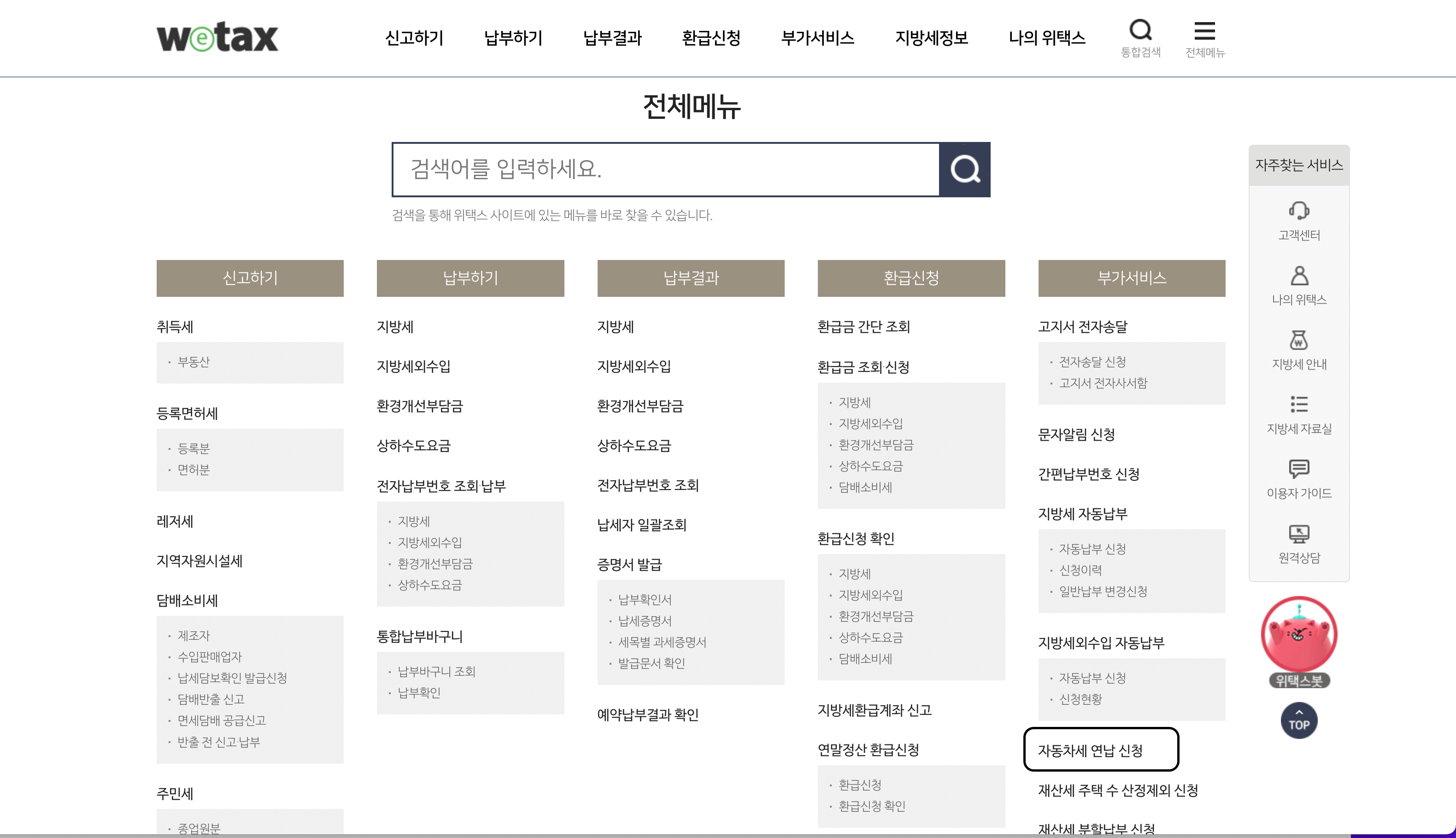Image resolution: width=1456 pixels, height=838 pixels.
Task: Click the wetax logo
Action: tap(217, 38)
